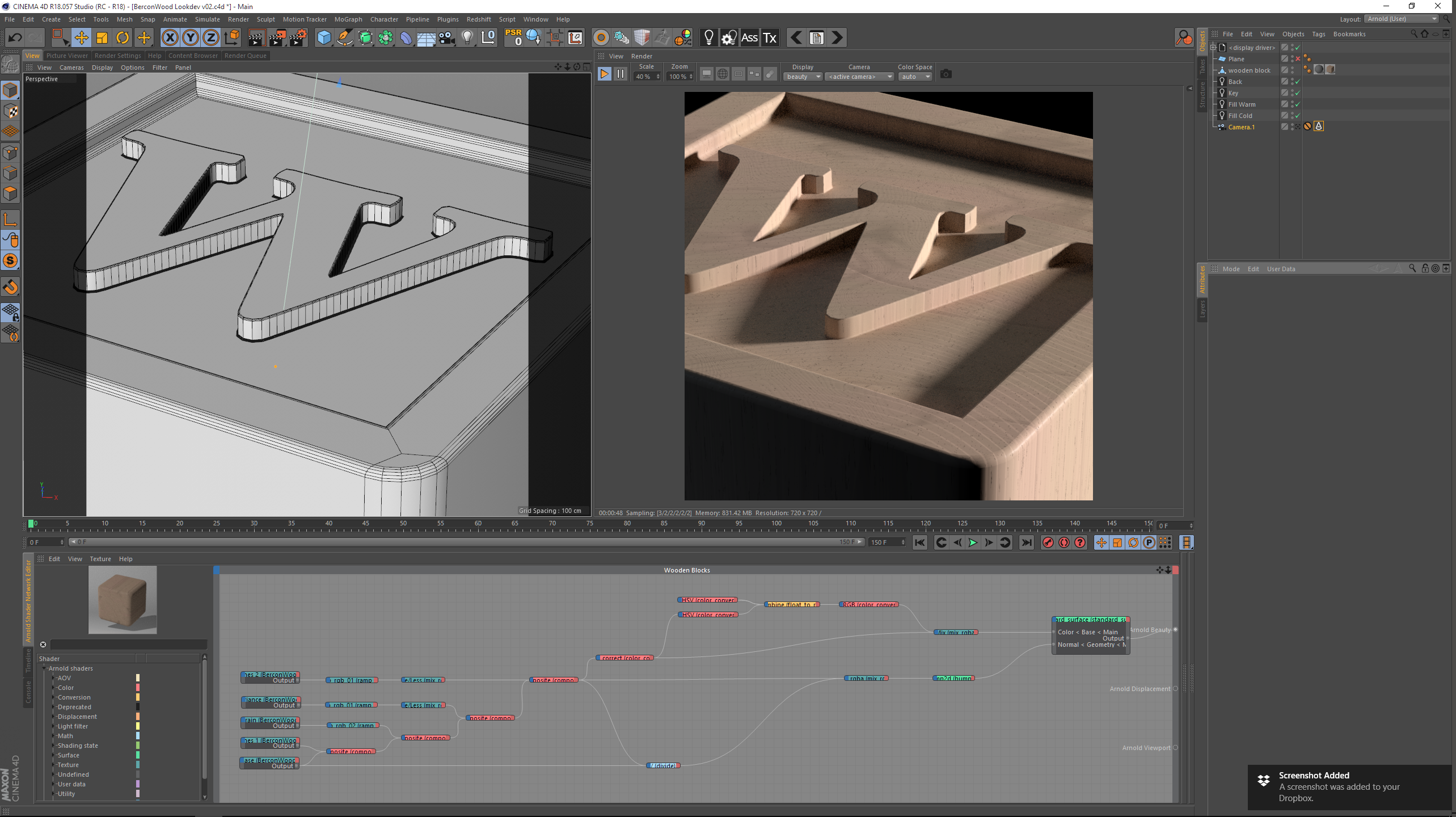Click the PSR reset icon

513,38
